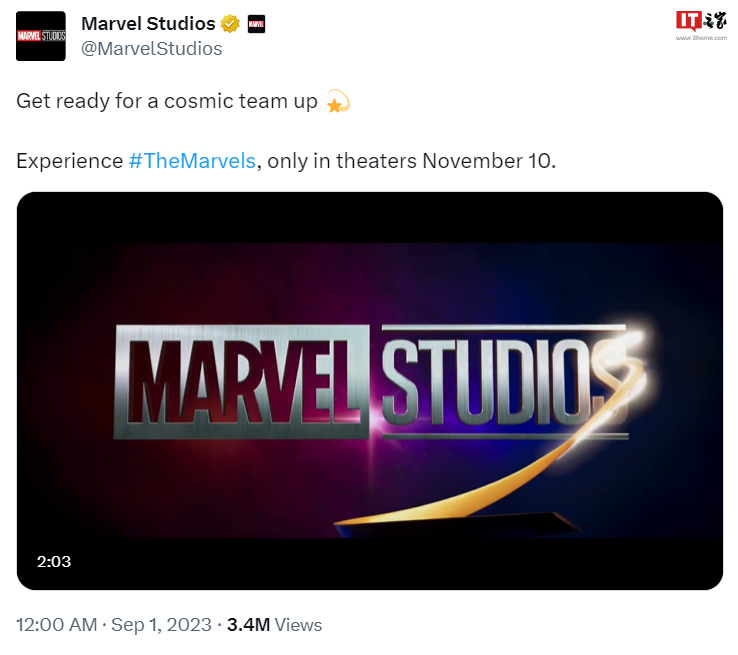Click the Views label after the count
Screen dimensions: 738x655
[x=299, y=625]
